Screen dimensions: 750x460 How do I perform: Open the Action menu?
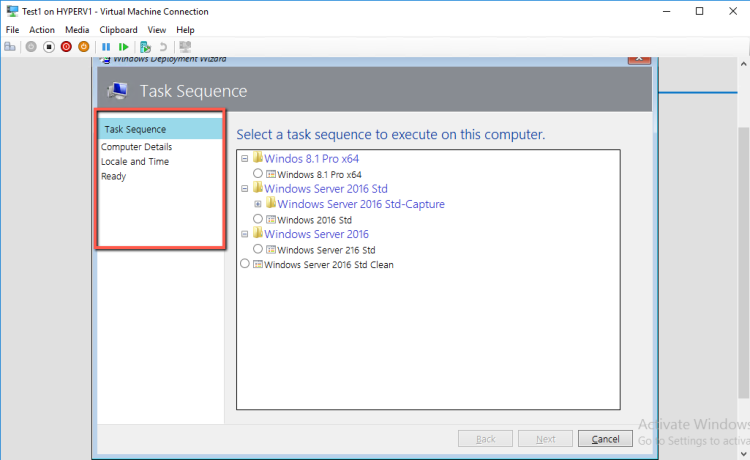tap(42, 30)
